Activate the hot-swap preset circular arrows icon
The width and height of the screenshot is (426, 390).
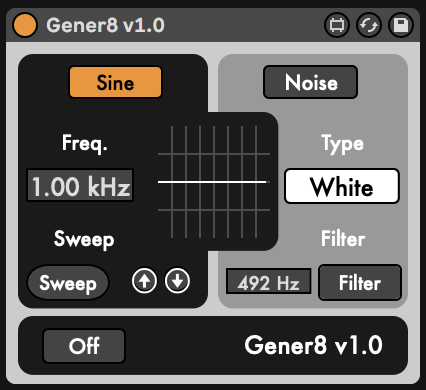(x=369, y=25)
